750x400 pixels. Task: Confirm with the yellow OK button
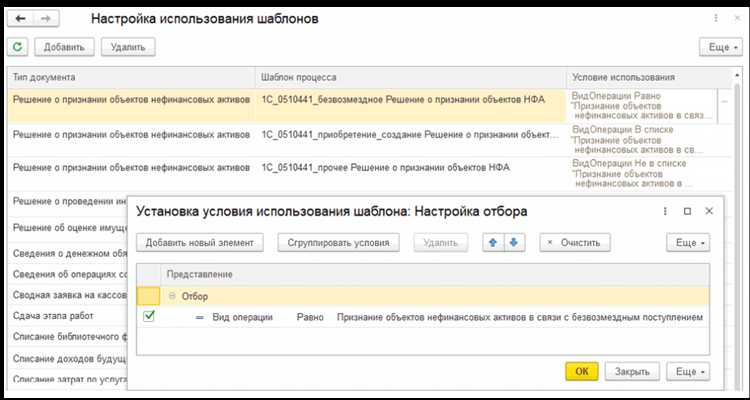click(x=582, y=371)
